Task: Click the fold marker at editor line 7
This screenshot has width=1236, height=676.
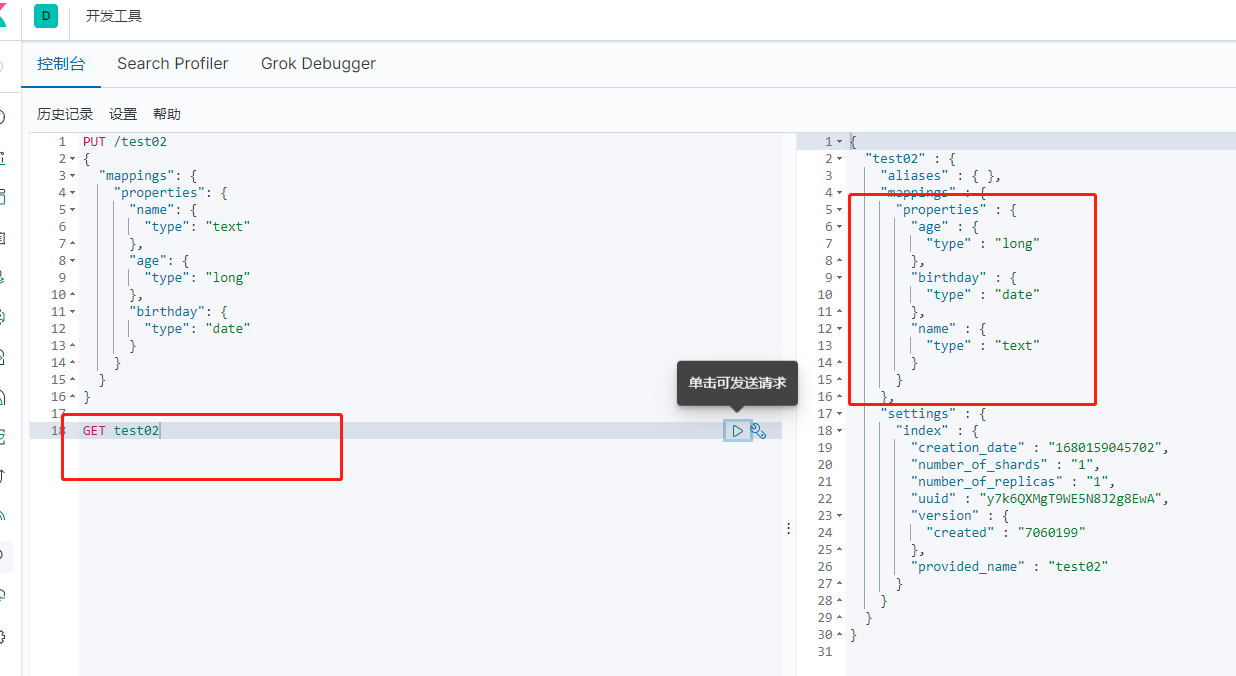Action: pyautogui.click(x=73, y=244)
